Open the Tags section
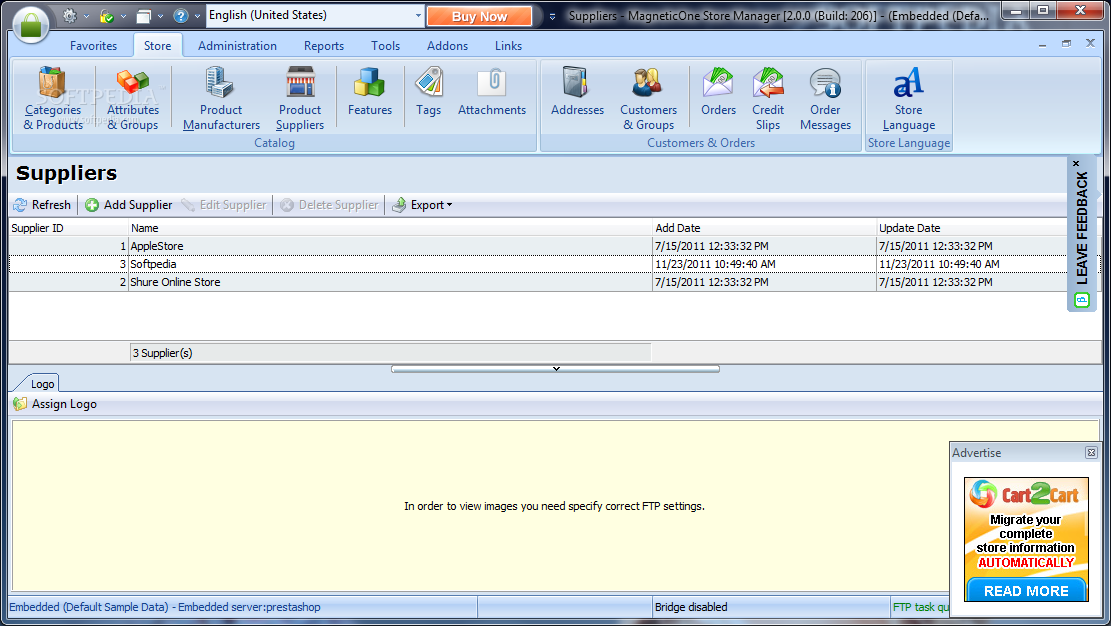Image resolution: width=1111 pixels, height=626 pixels. coord(429,92)
